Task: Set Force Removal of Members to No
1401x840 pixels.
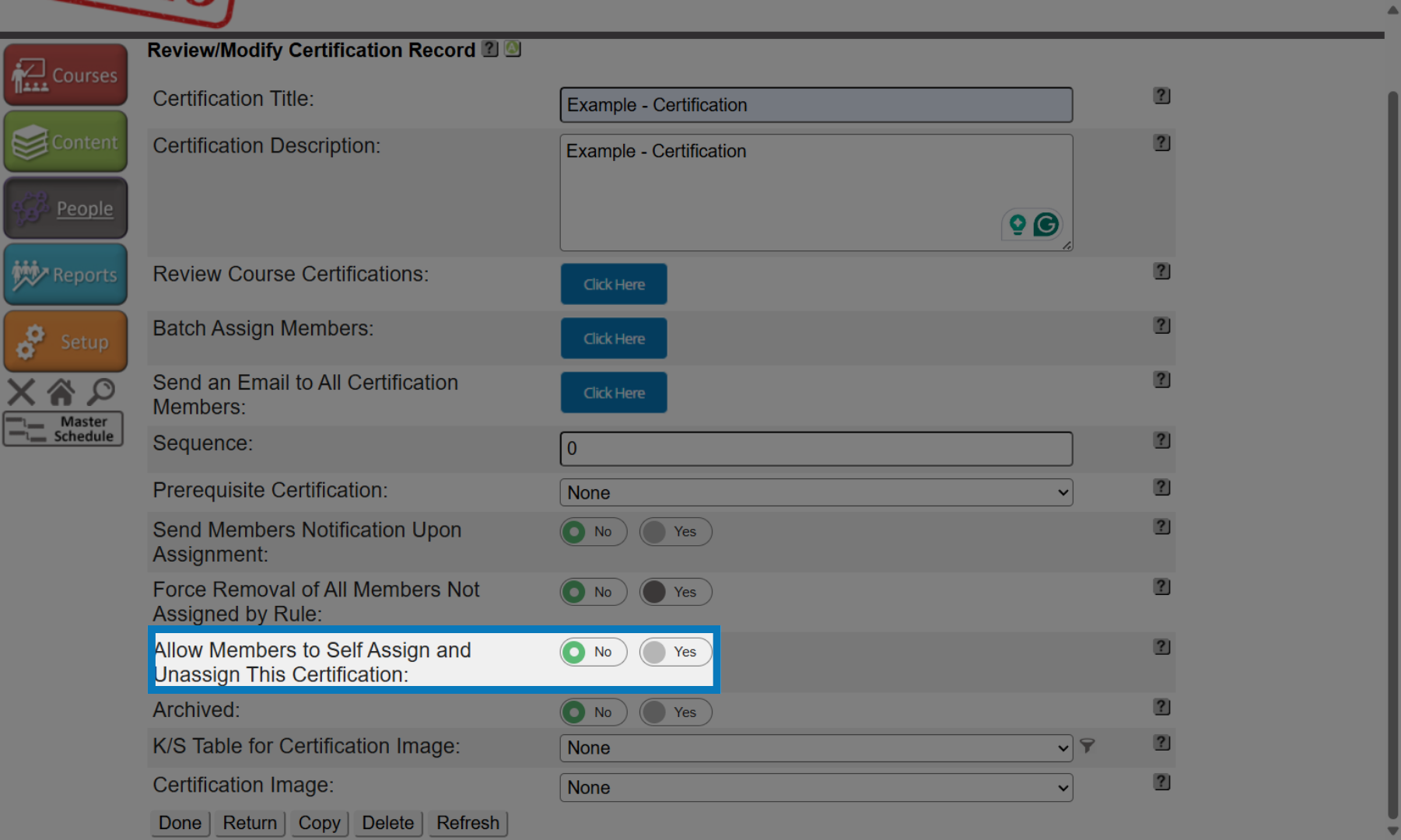Action: 593,592
